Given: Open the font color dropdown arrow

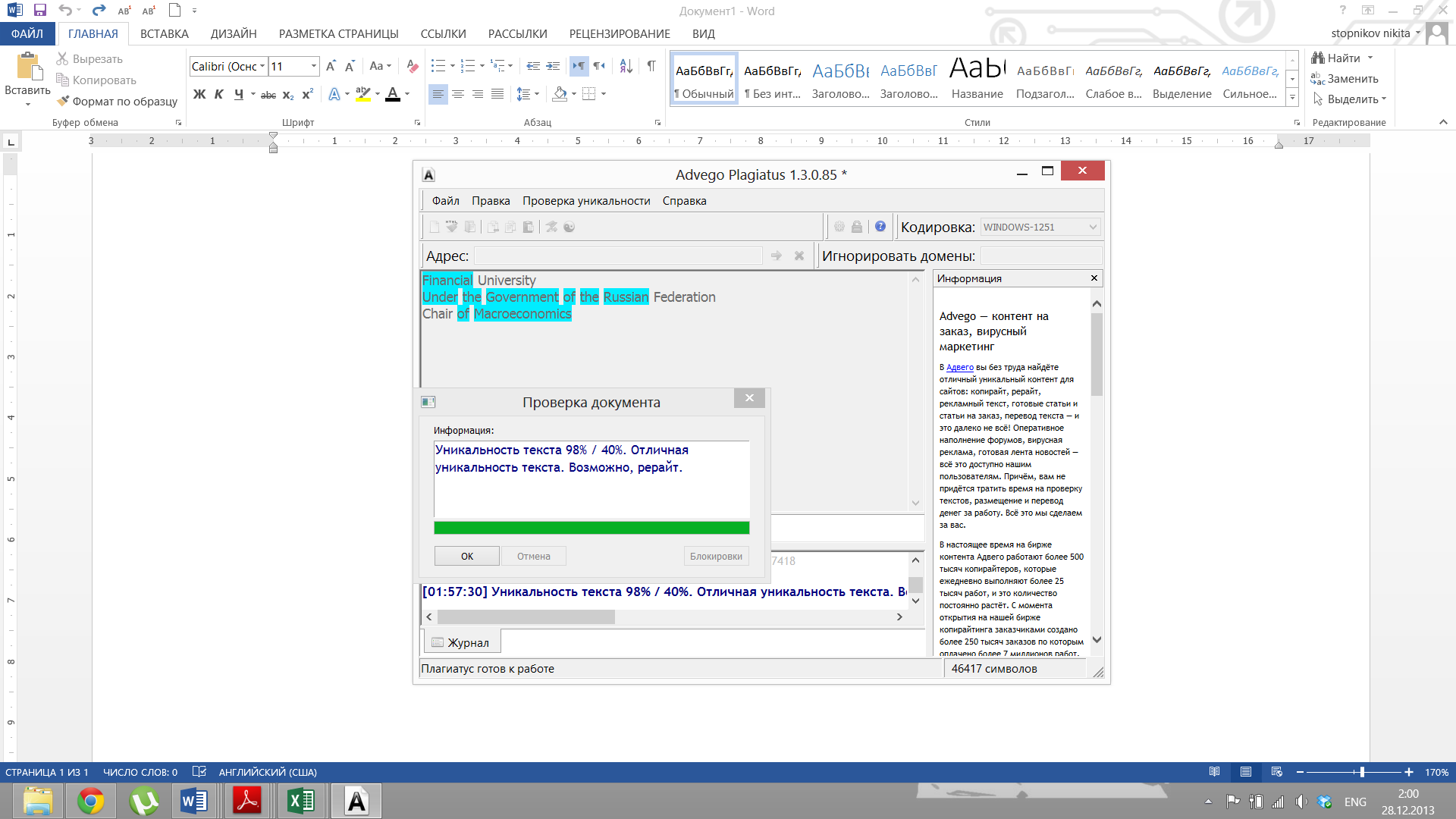Looking at the screenshot, I should coord(407,94).
